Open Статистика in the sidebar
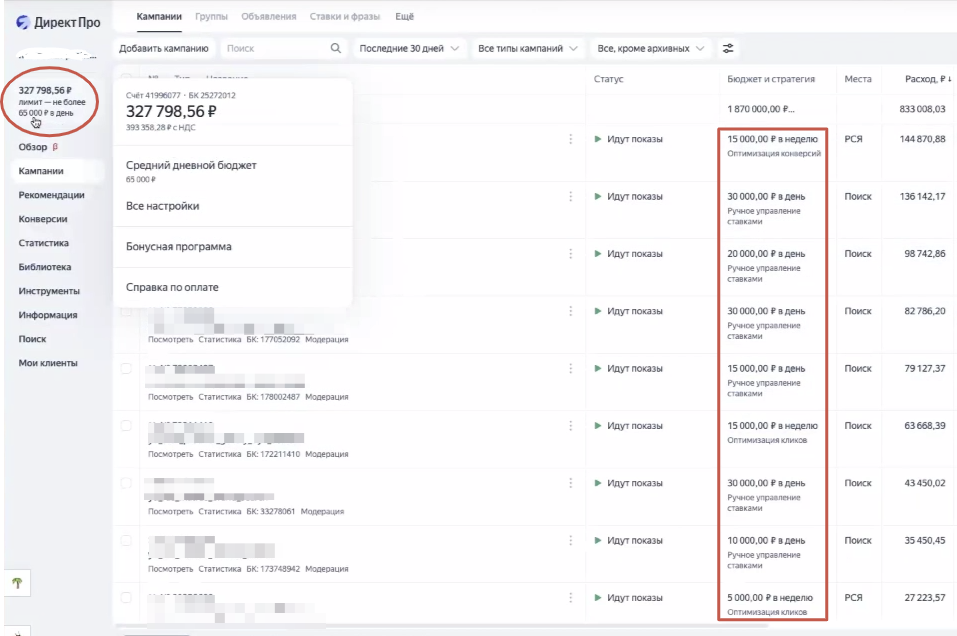The height and width of the screenshot is (636, 957). 43,243
